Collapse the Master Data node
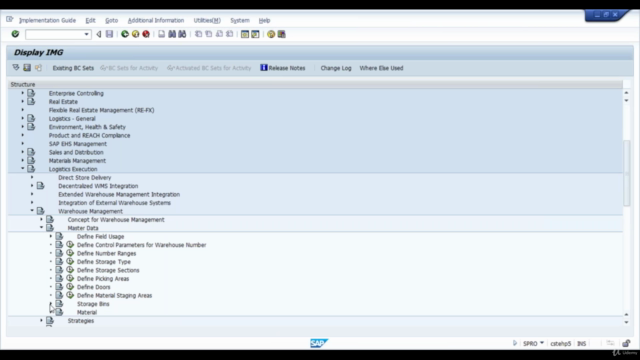This screenshot has height=360, width=640. click(x=42, y=227)
